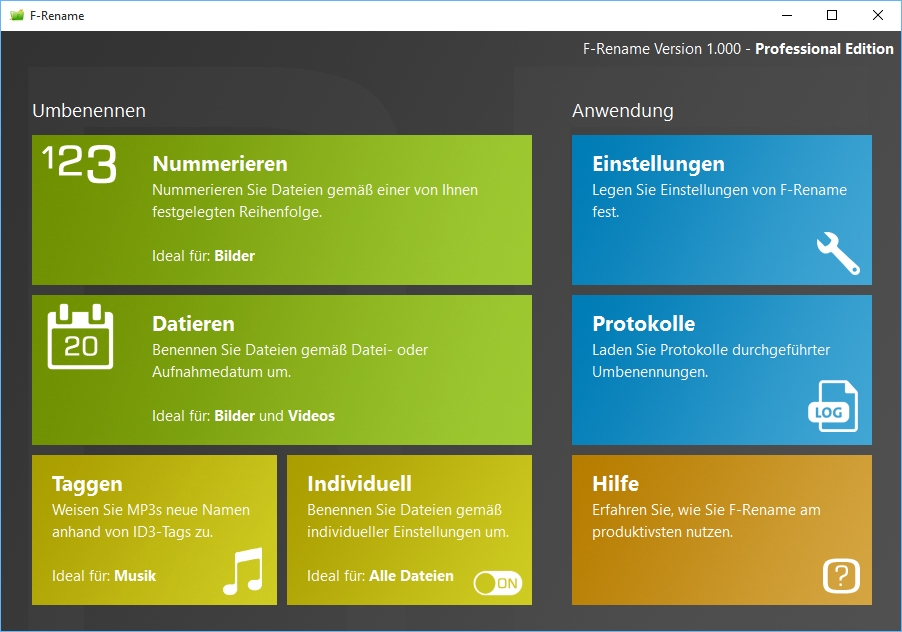902x632 pixels.
Task: Click the question mark icon in Hilfe
Action: click(x=841, y=575)
